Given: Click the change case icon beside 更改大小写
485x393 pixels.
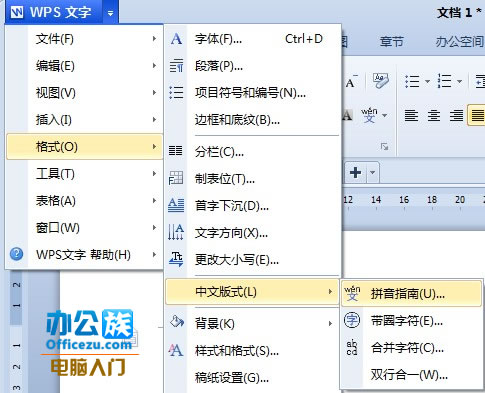Looking at the screenshot, I should coord(176,259).
